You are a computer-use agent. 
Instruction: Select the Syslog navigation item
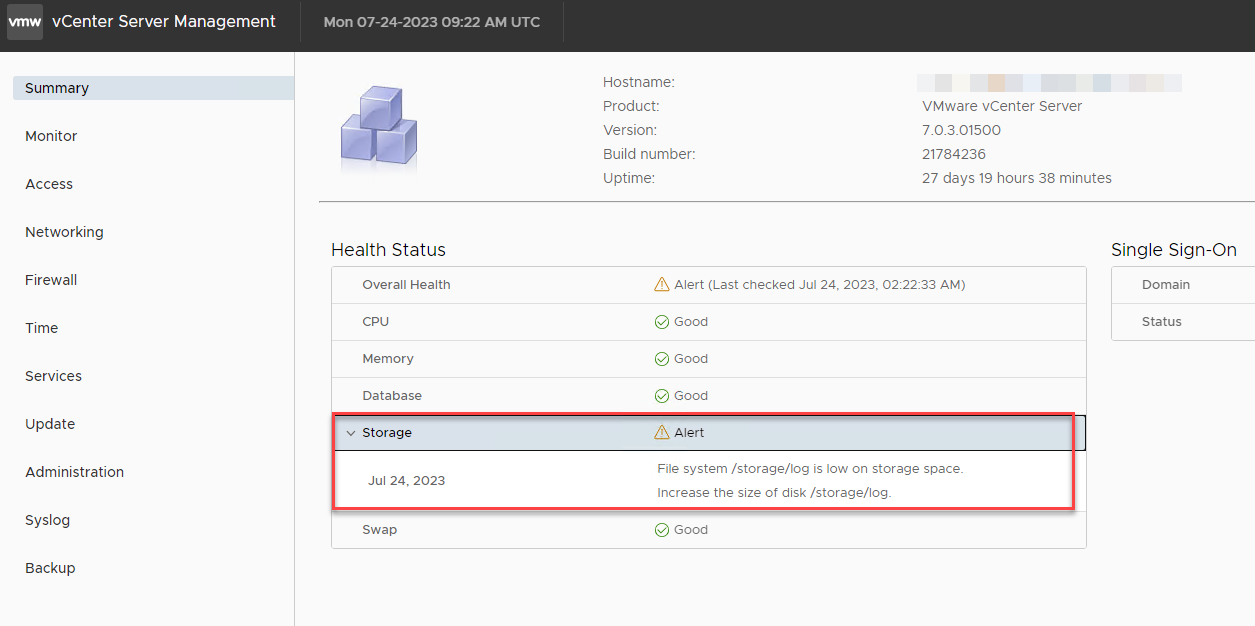(x=47, y=520)
